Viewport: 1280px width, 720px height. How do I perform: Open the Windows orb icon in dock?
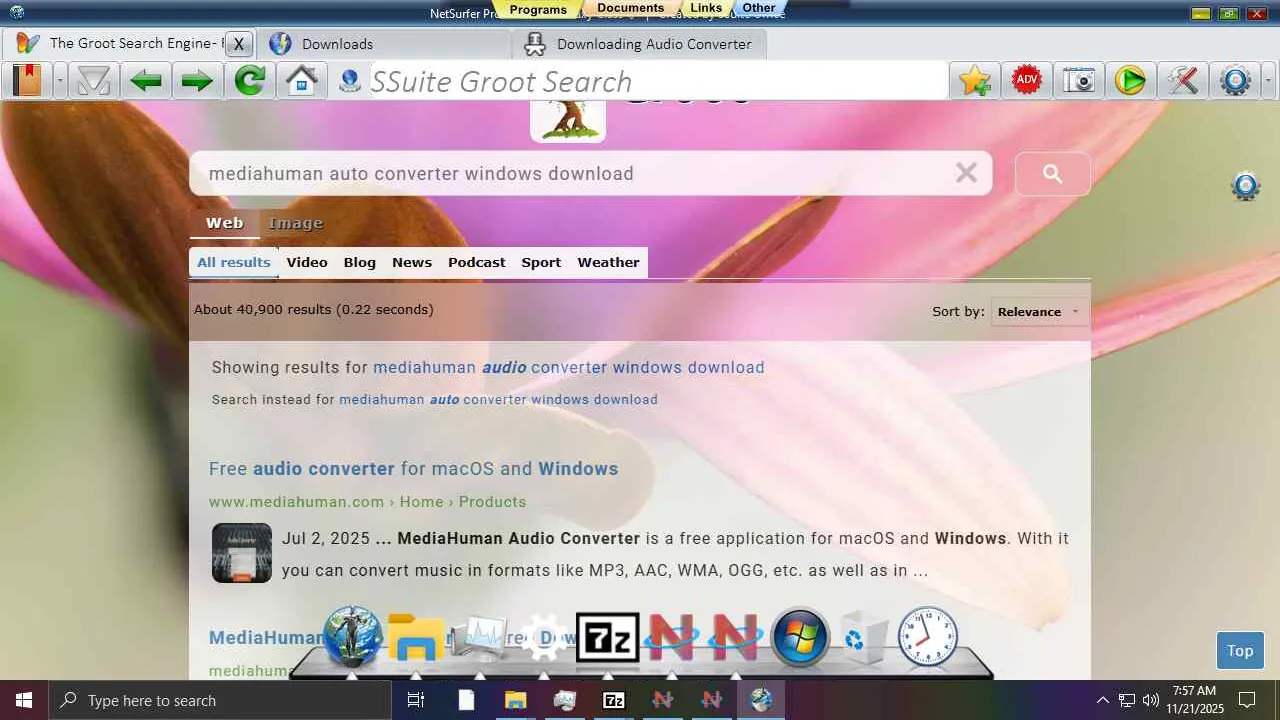pos(800,636)
